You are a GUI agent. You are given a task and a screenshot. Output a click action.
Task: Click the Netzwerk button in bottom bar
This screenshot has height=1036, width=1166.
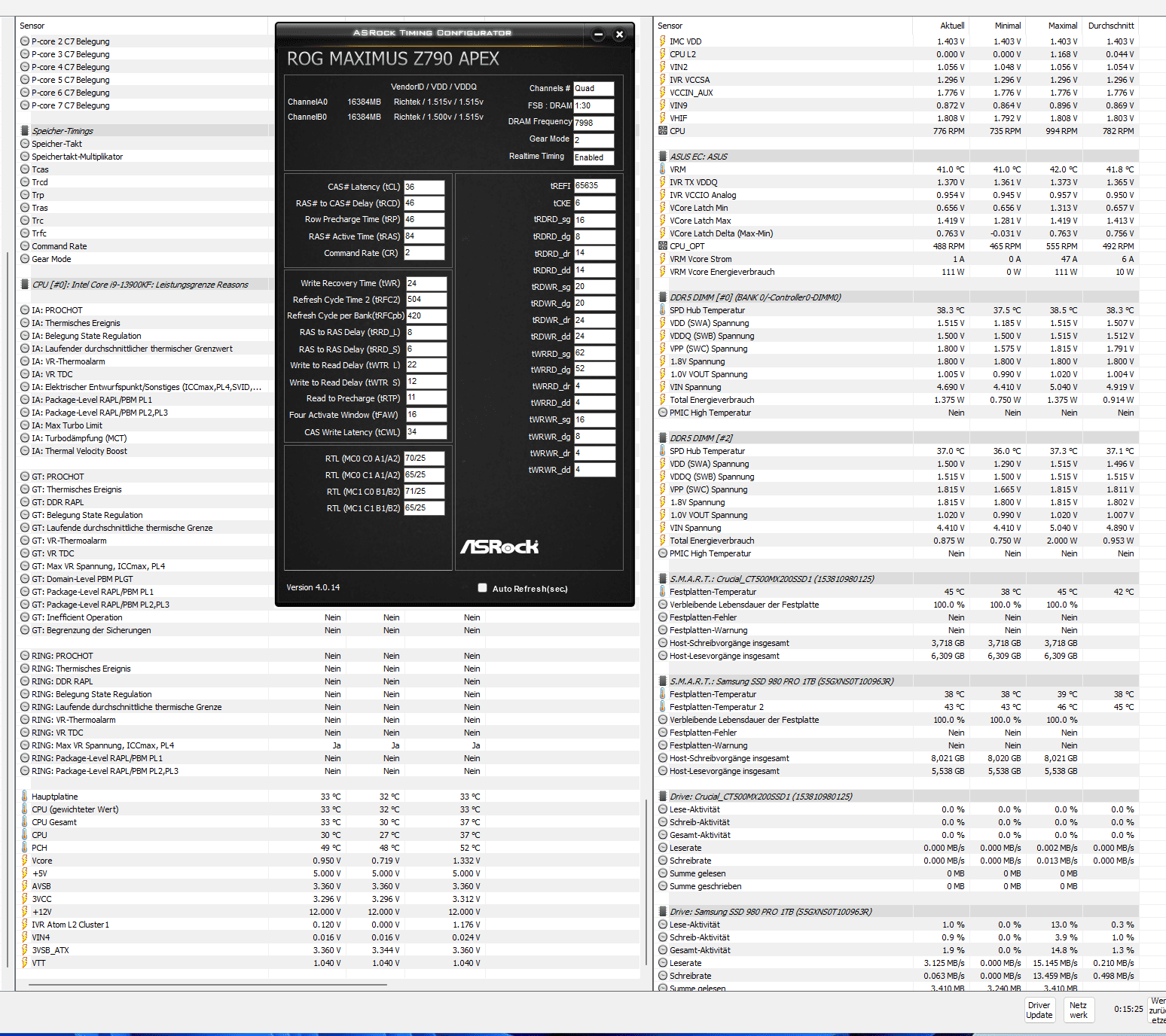click(1079, 1010)
